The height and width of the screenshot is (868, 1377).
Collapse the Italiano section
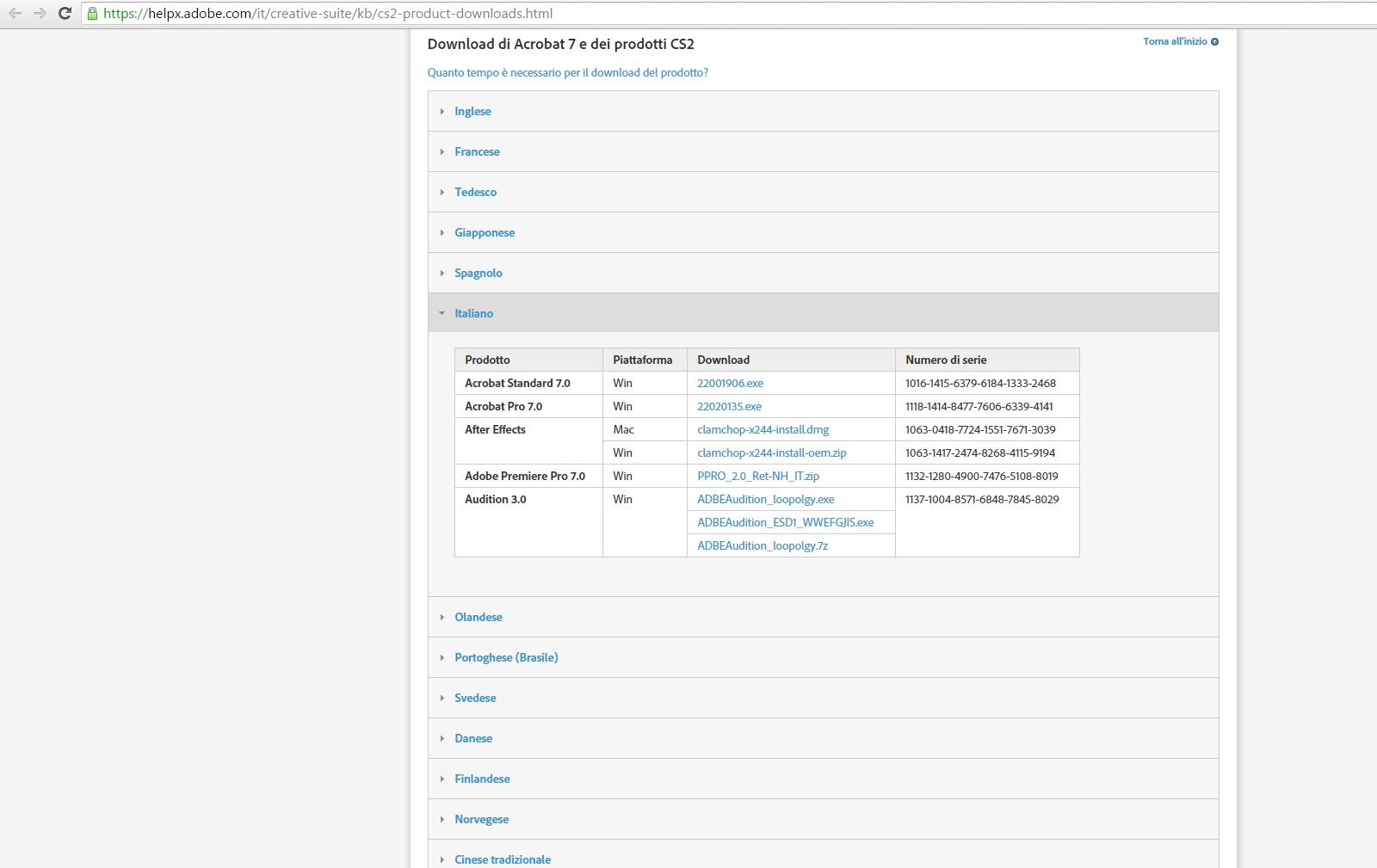(823, 313)
